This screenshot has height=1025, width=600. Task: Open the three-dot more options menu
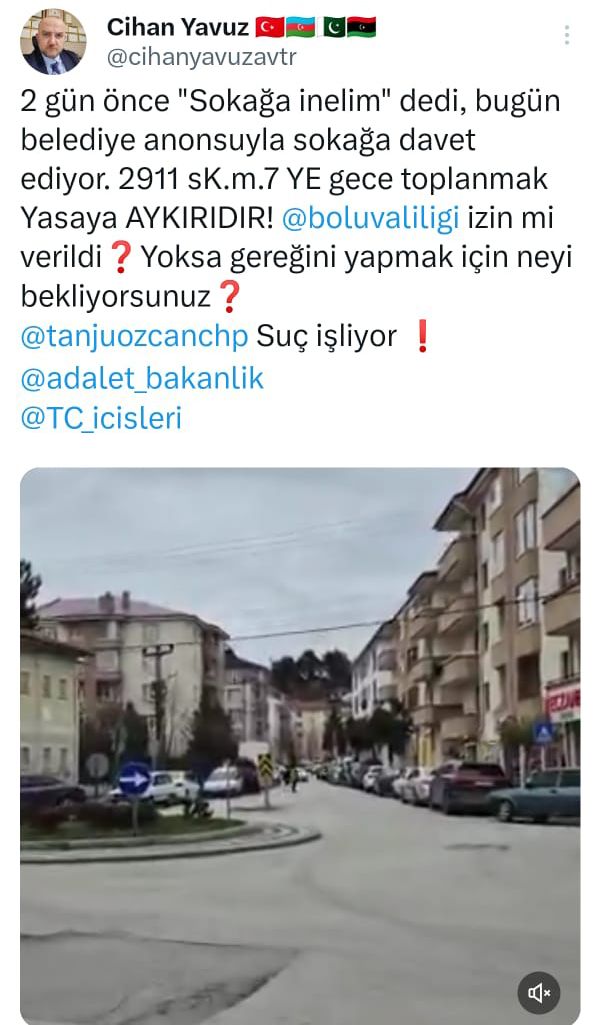[x=567, y=35]
